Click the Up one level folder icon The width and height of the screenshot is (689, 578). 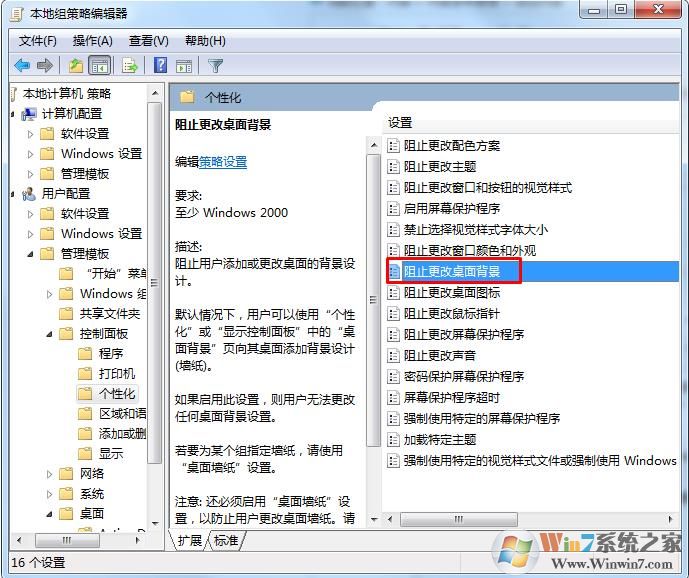[76, 66]
